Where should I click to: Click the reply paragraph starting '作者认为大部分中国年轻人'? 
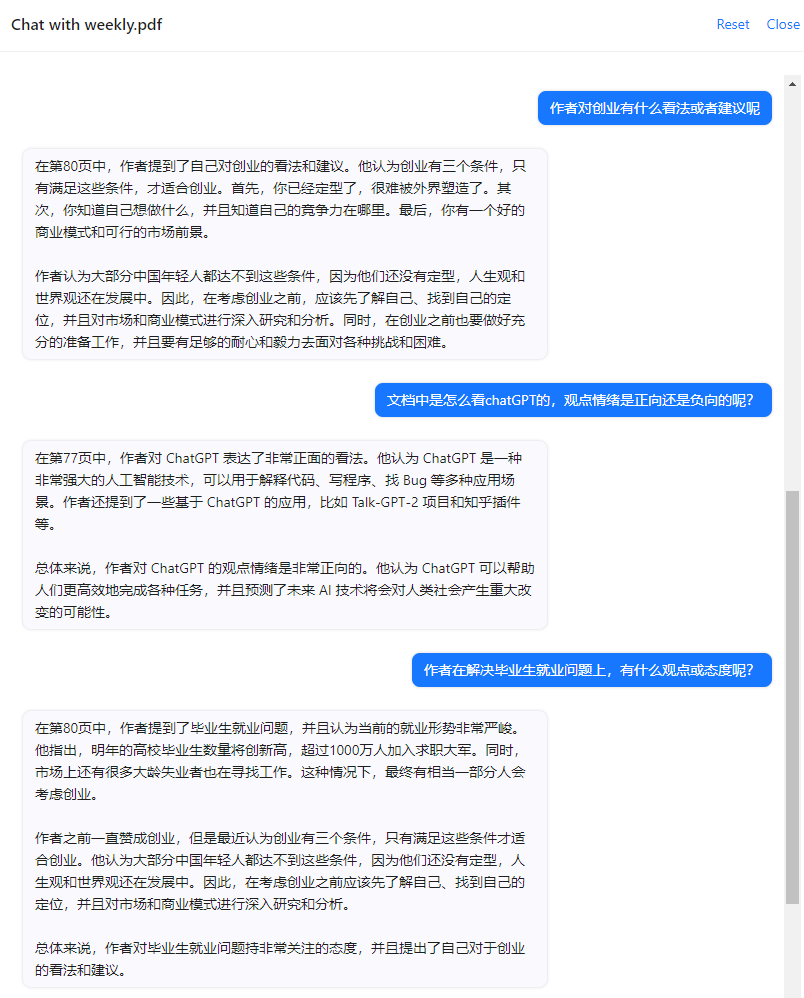[280, 309]
